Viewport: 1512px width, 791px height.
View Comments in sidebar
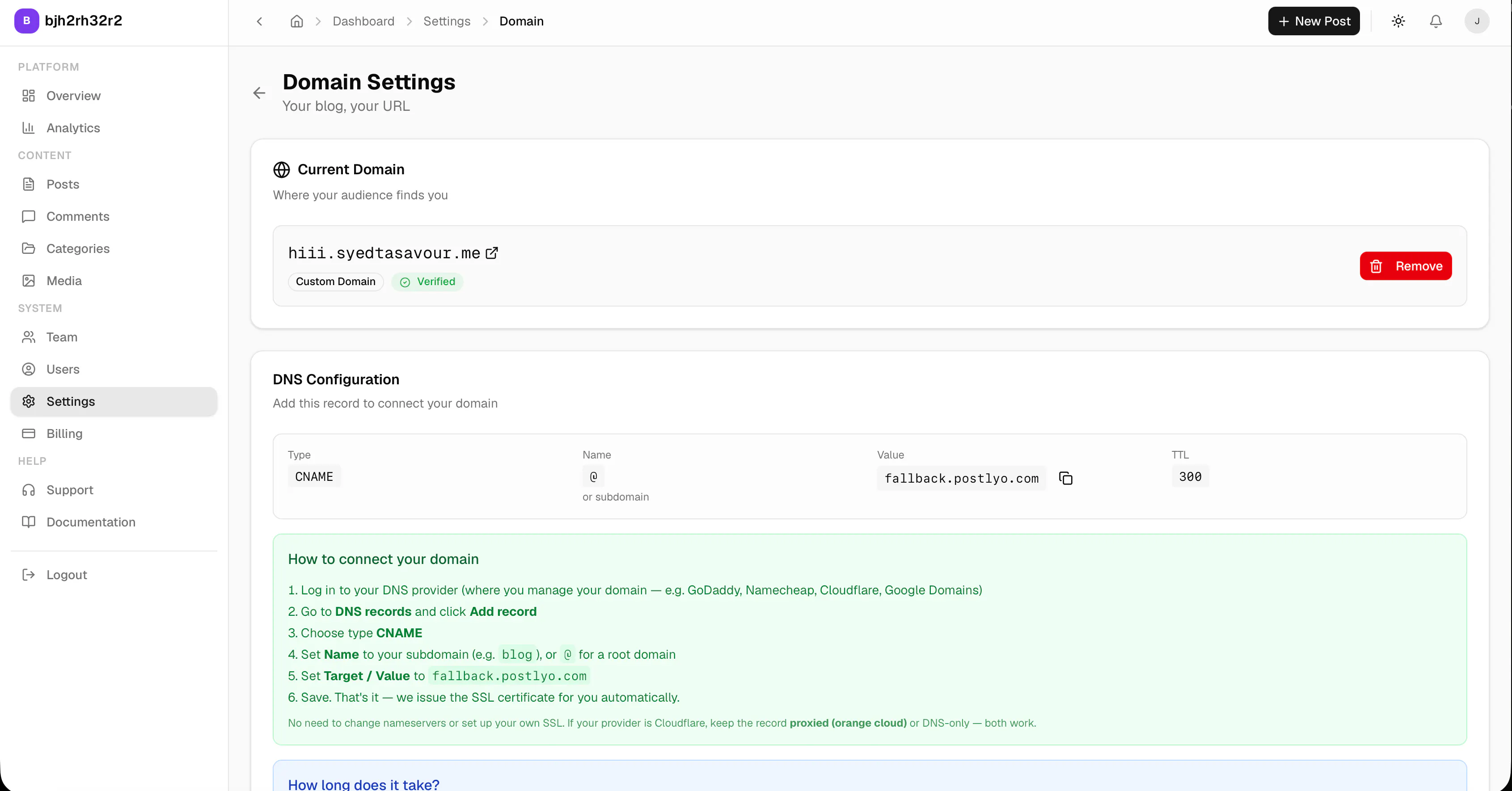click(x=114, y=217)
